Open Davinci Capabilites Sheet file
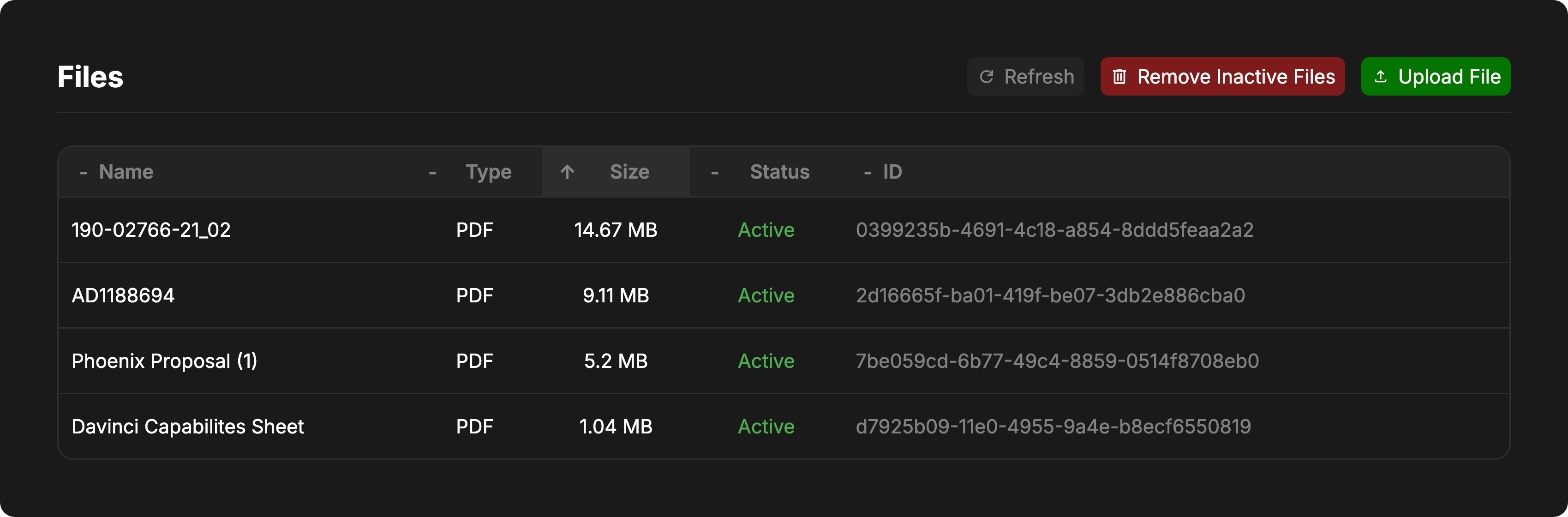1568x517 pixels. click(x=187, y=427)
